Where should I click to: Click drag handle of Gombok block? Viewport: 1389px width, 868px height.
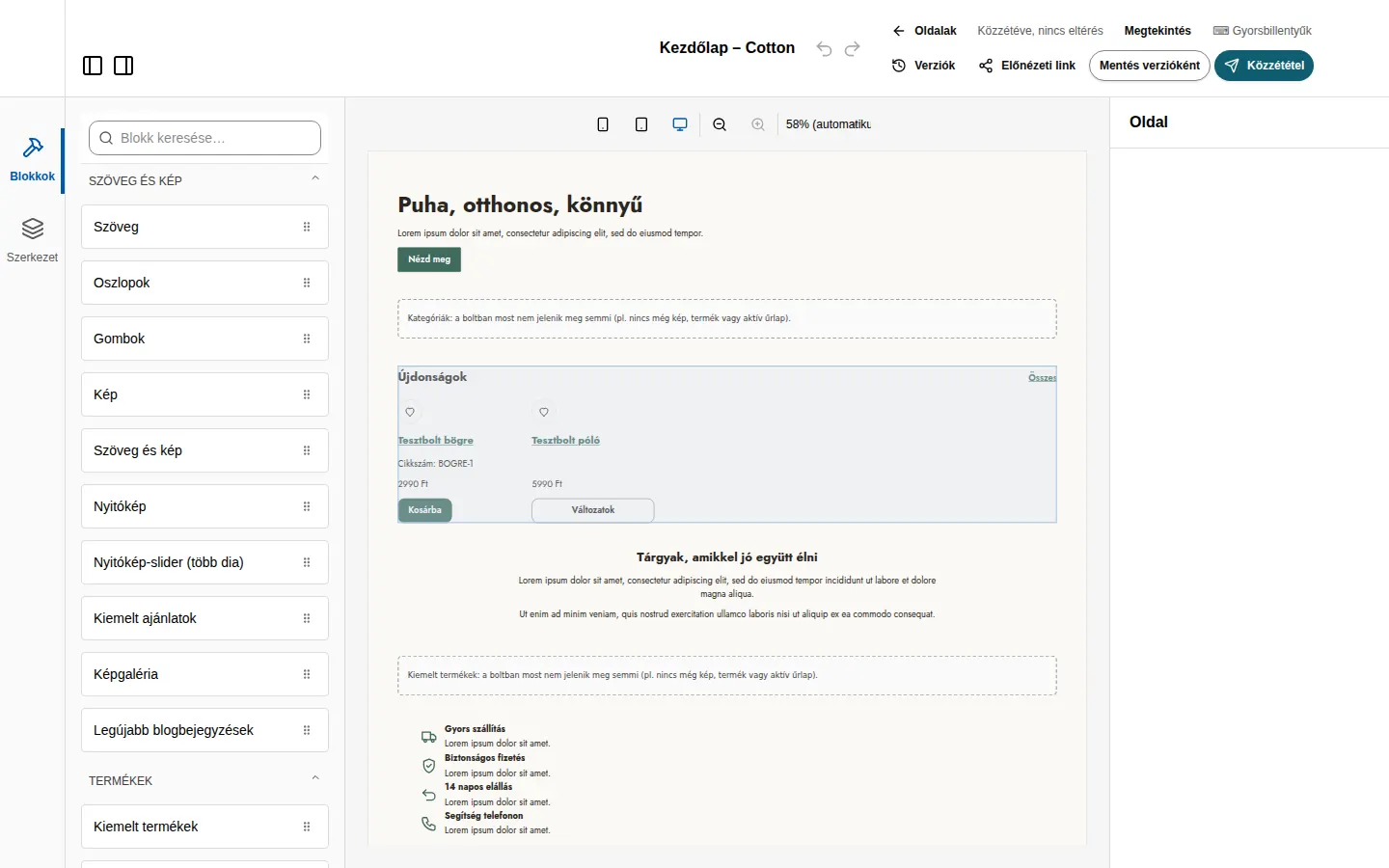[x=307, y=339]
